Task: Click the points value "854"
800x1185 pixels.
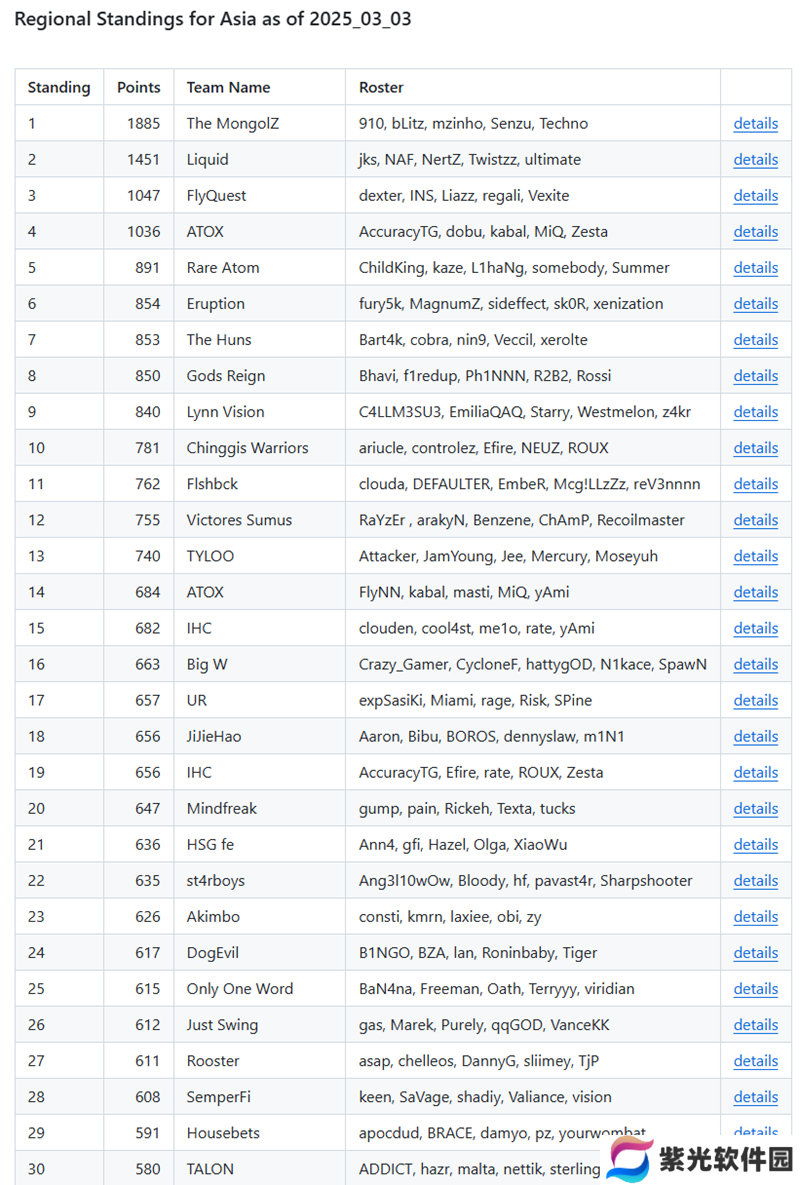Action: pos(147,304)
